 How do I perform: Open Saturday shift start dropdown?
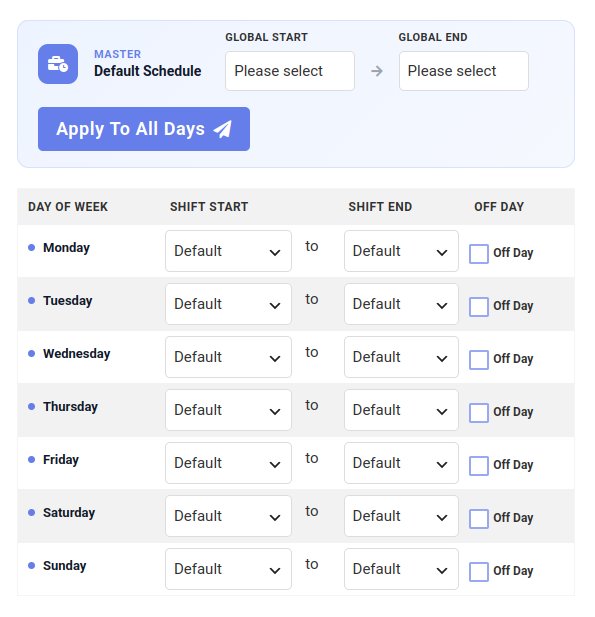(228, 516)
